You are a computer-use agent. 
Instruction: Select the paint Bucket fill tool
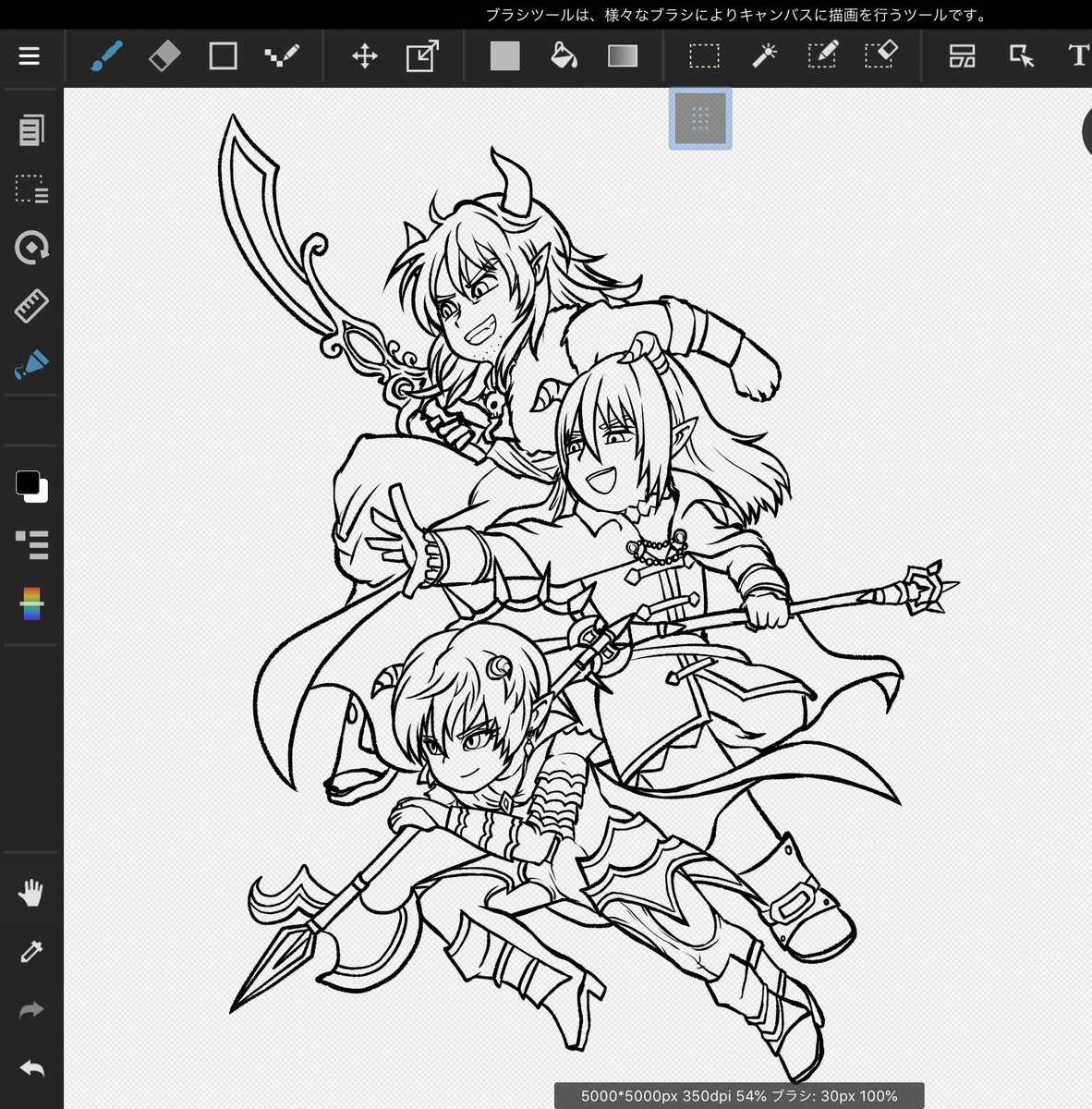(564, 56)
